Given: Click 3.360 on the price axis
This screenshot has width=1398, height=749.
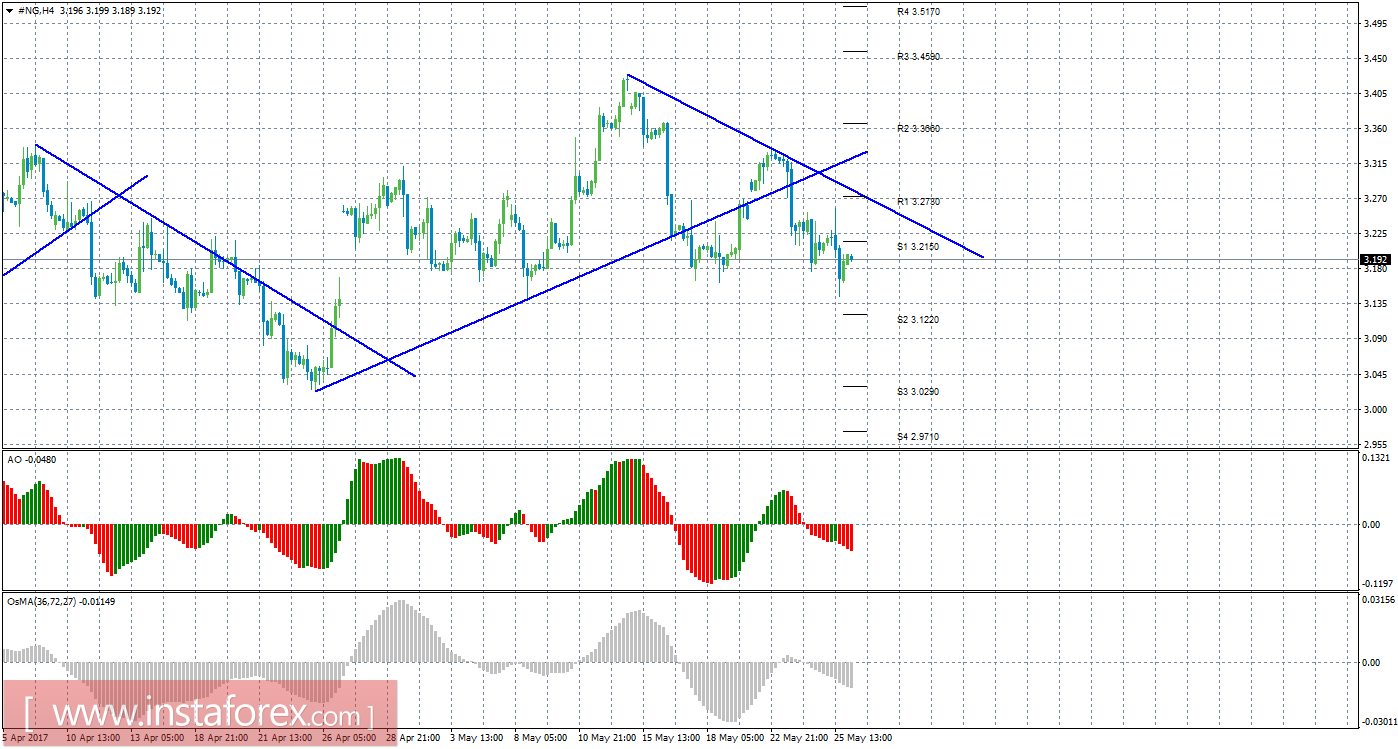Looking at the screenshot, I should point(1374,129).
